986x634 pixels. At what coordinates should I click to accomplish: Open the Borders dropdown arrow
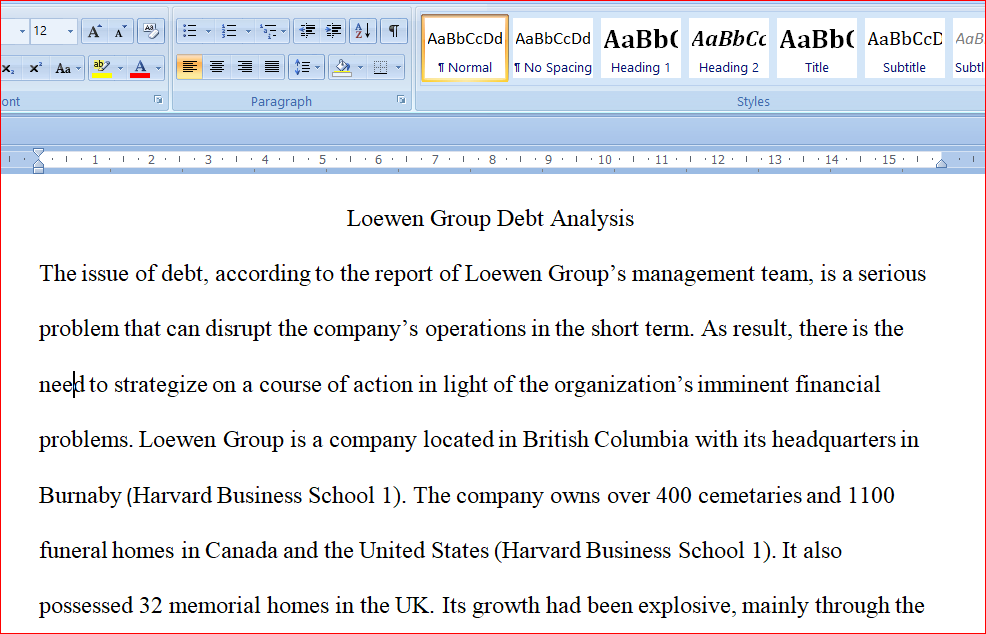[x=399, y=67]
